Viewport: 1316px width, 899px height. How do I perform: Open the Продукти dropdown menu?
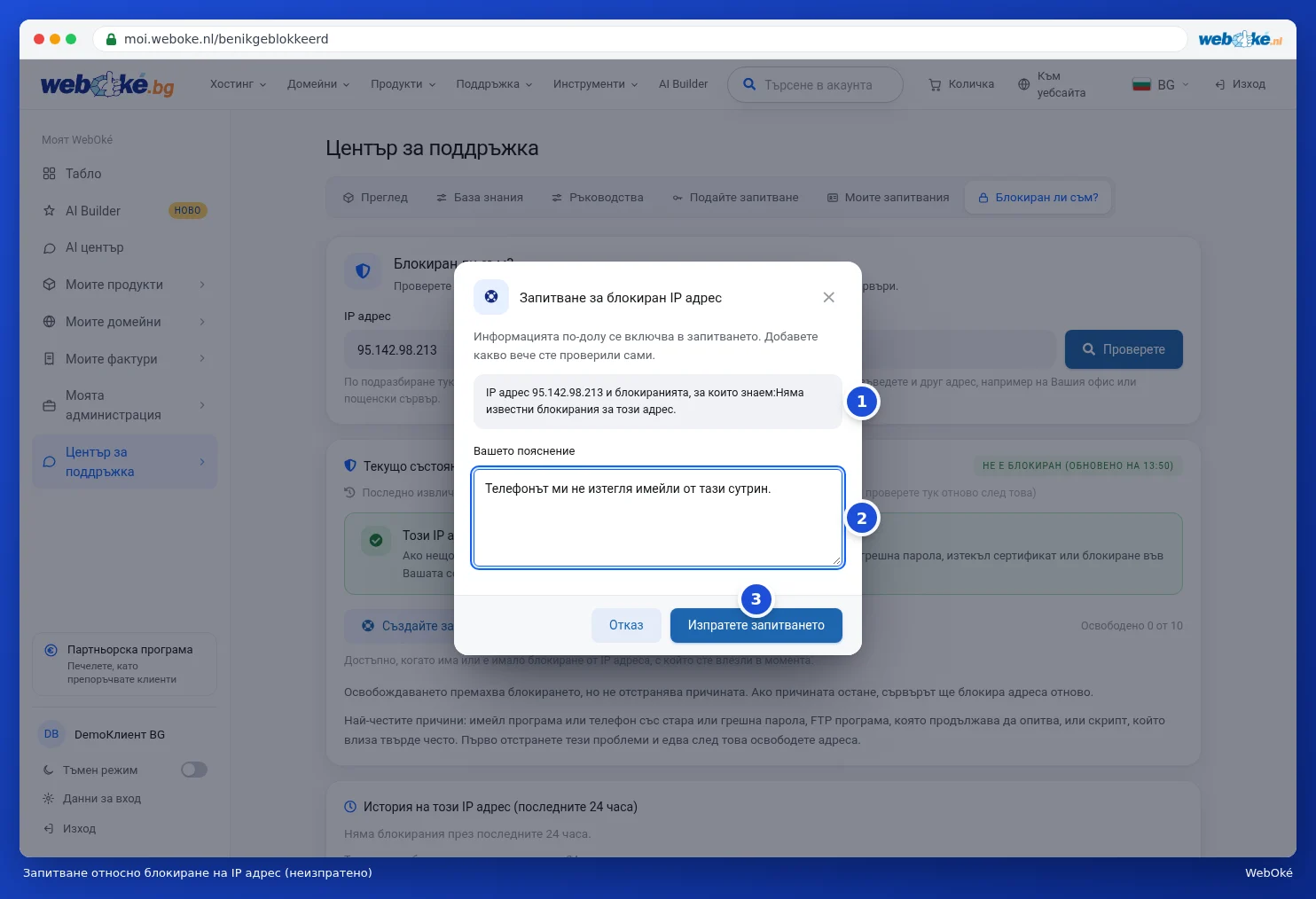pos(403,84)
